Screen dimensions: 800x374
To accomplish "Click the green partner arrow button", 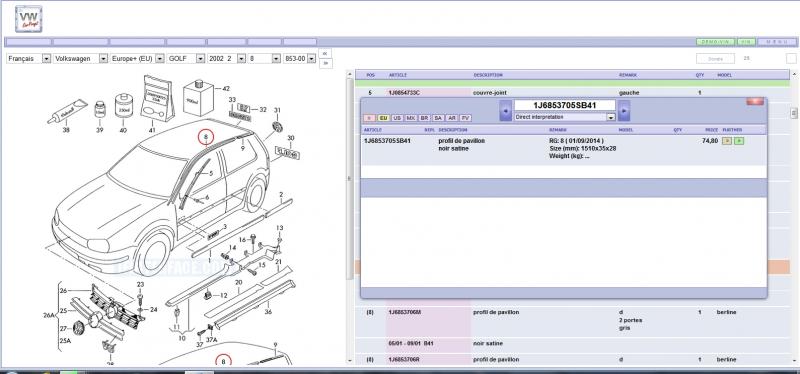I will click(x=739, y=141).
